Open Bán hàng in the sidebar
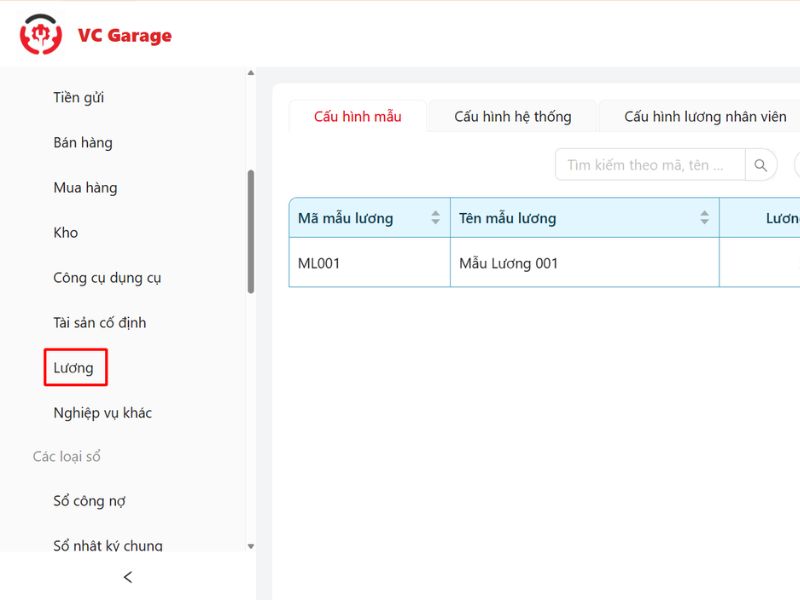Image resolution: width=800 pixels, height=600 pixels. 83,142
